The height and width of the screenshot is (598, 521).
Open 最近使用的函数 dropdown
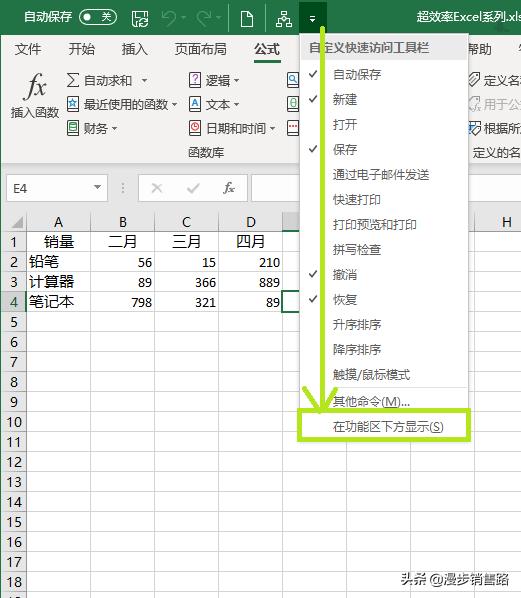pyautogui.click(x=122, y=104)
